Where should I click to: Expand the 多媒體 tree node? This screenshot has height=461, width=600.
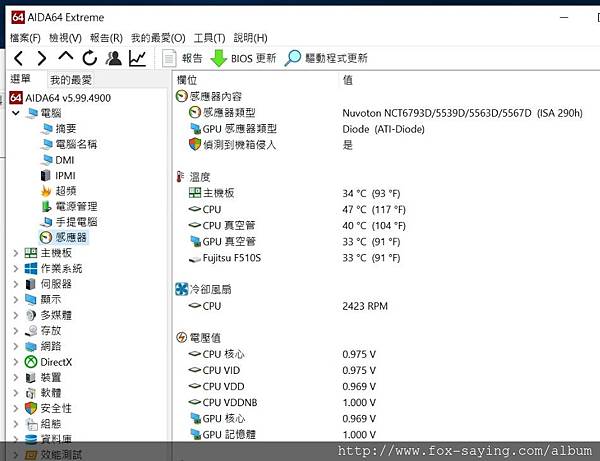point(16,315)
